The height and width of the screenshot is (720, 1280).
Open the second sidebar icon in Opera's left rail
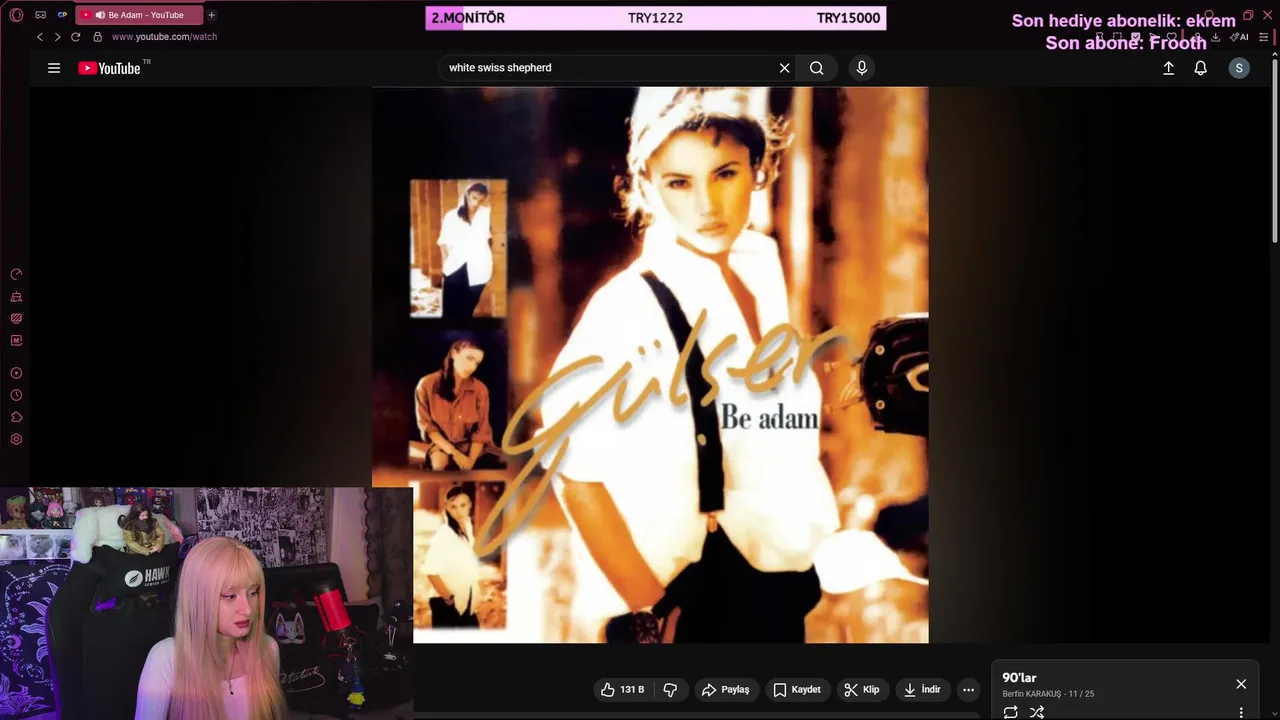16,297
